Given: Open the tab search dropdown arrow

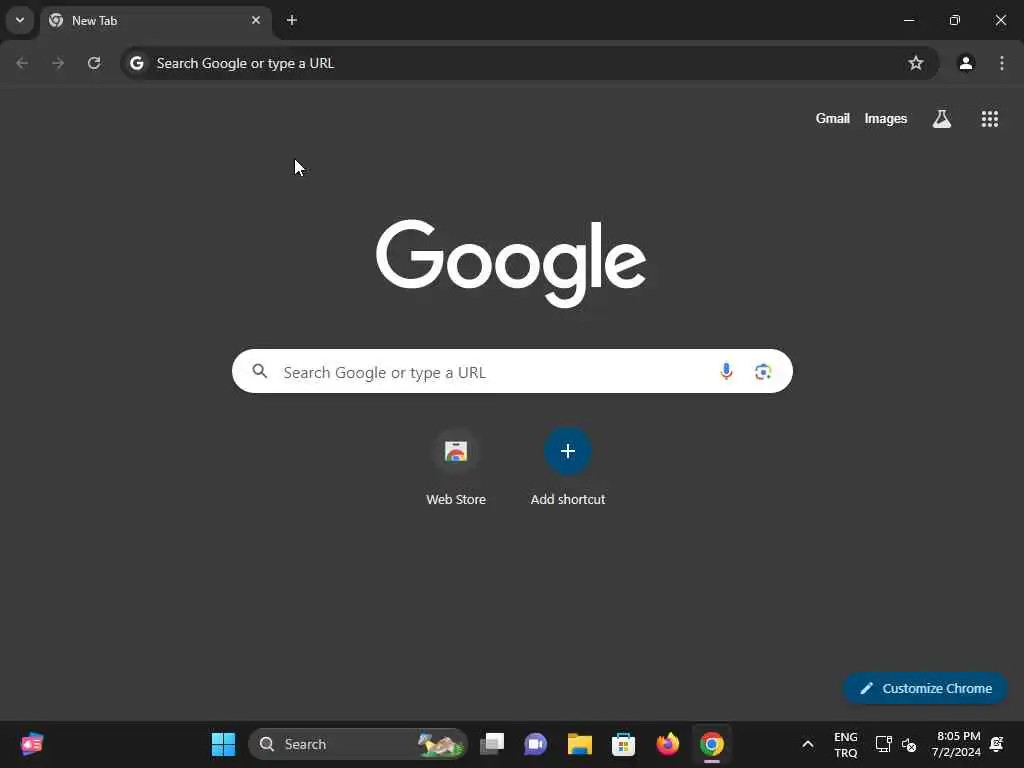Looking at the screenshot, I should coord(20,20).
